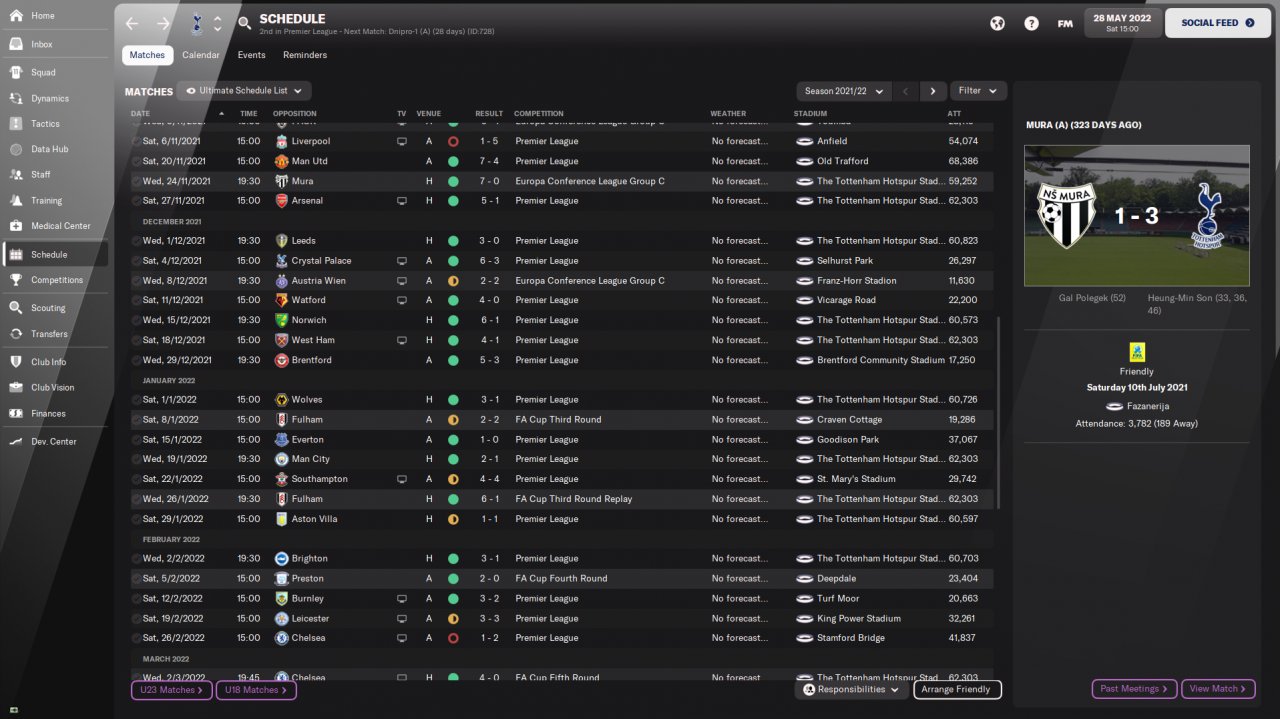Click the Social Feed button
The width and height of the screenshot is (1280, 719).
pos(1217,23)
